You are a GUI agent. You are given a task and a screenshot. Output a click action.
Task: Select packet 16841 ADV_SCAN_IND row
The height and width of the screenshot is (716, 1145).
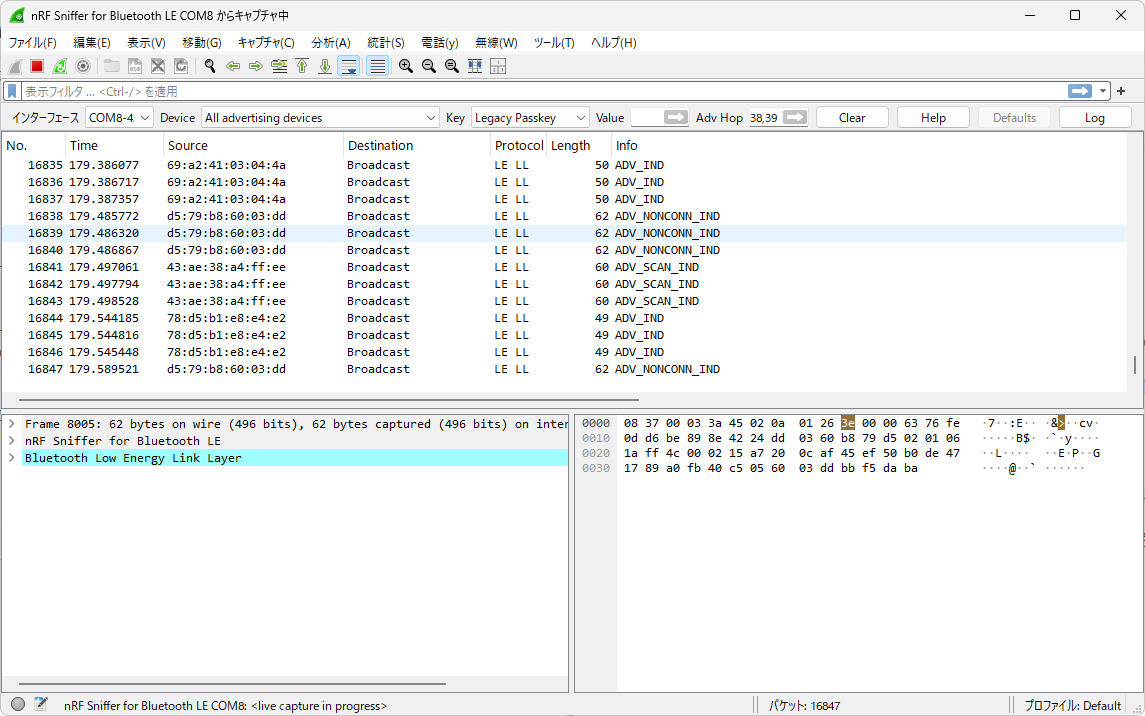[x=564, y=267]
